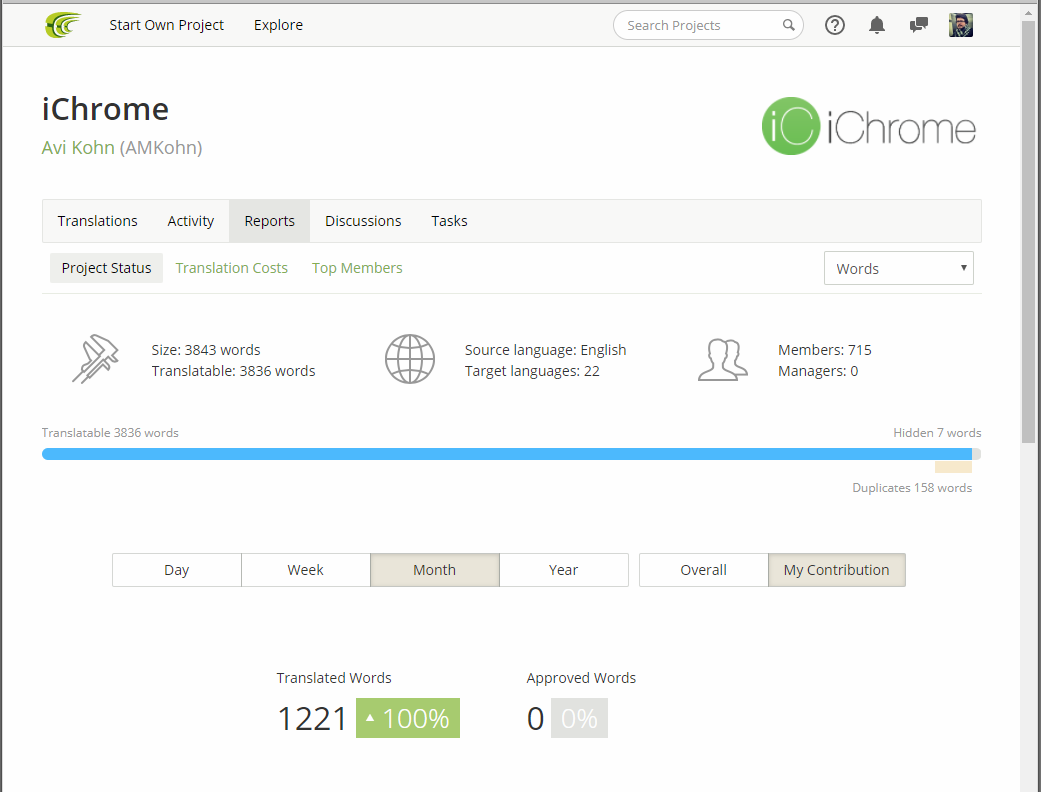Click the globe languages icon
Viewport: 1041px width, 792px height.
tap(410, 359)
